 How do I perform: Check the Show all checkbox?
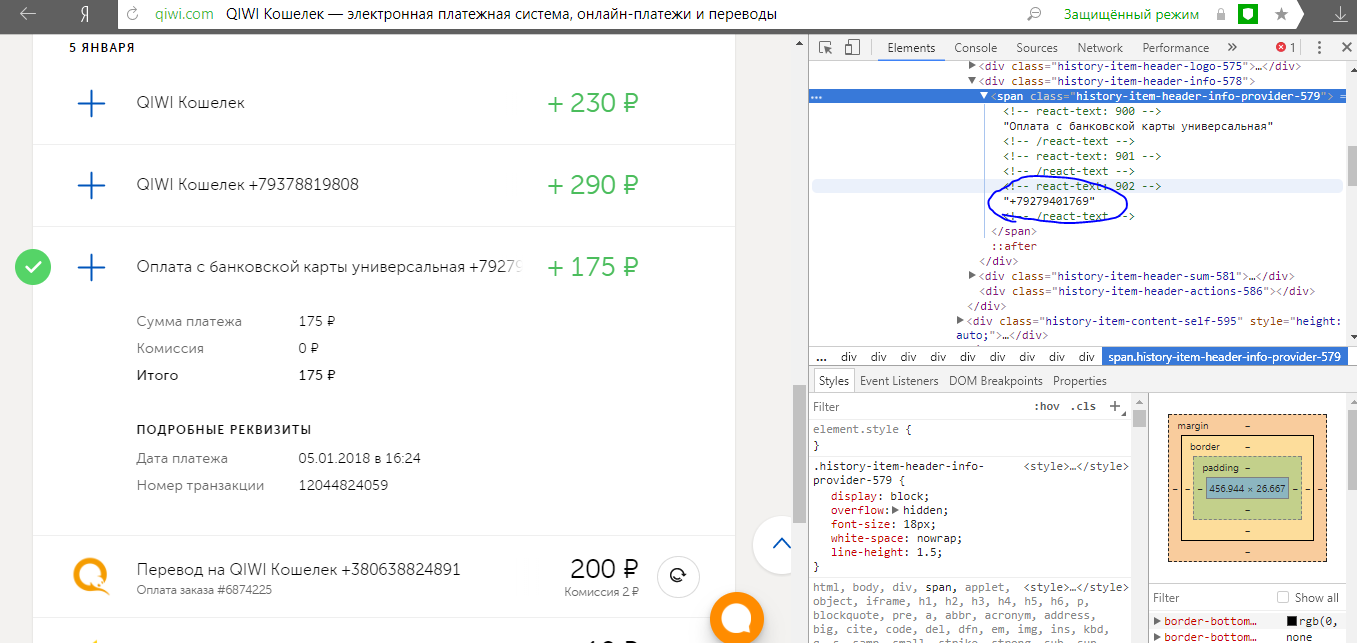[1283, 597]
